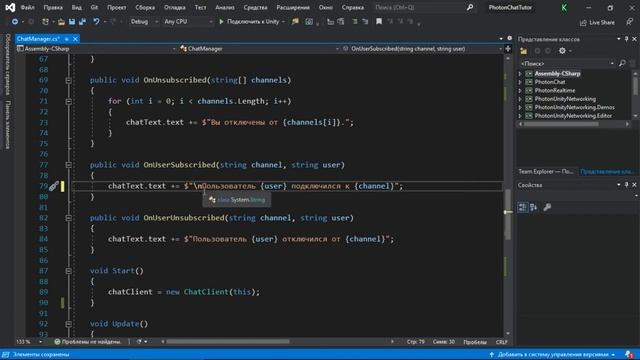Toggle a bookmark with the bookmark icon

point(379,22)
